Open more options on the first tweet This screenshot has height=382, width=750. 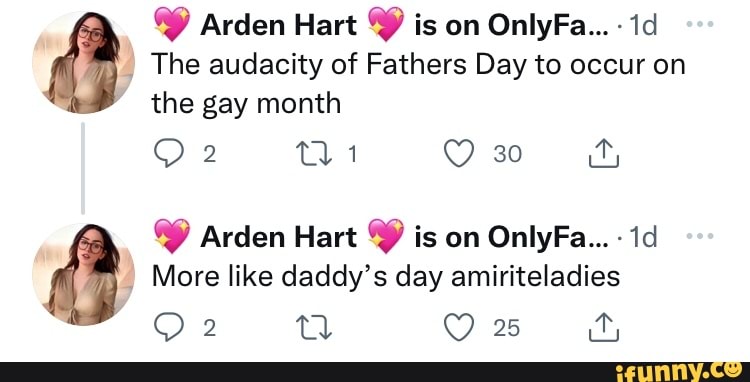pos(700,24)
